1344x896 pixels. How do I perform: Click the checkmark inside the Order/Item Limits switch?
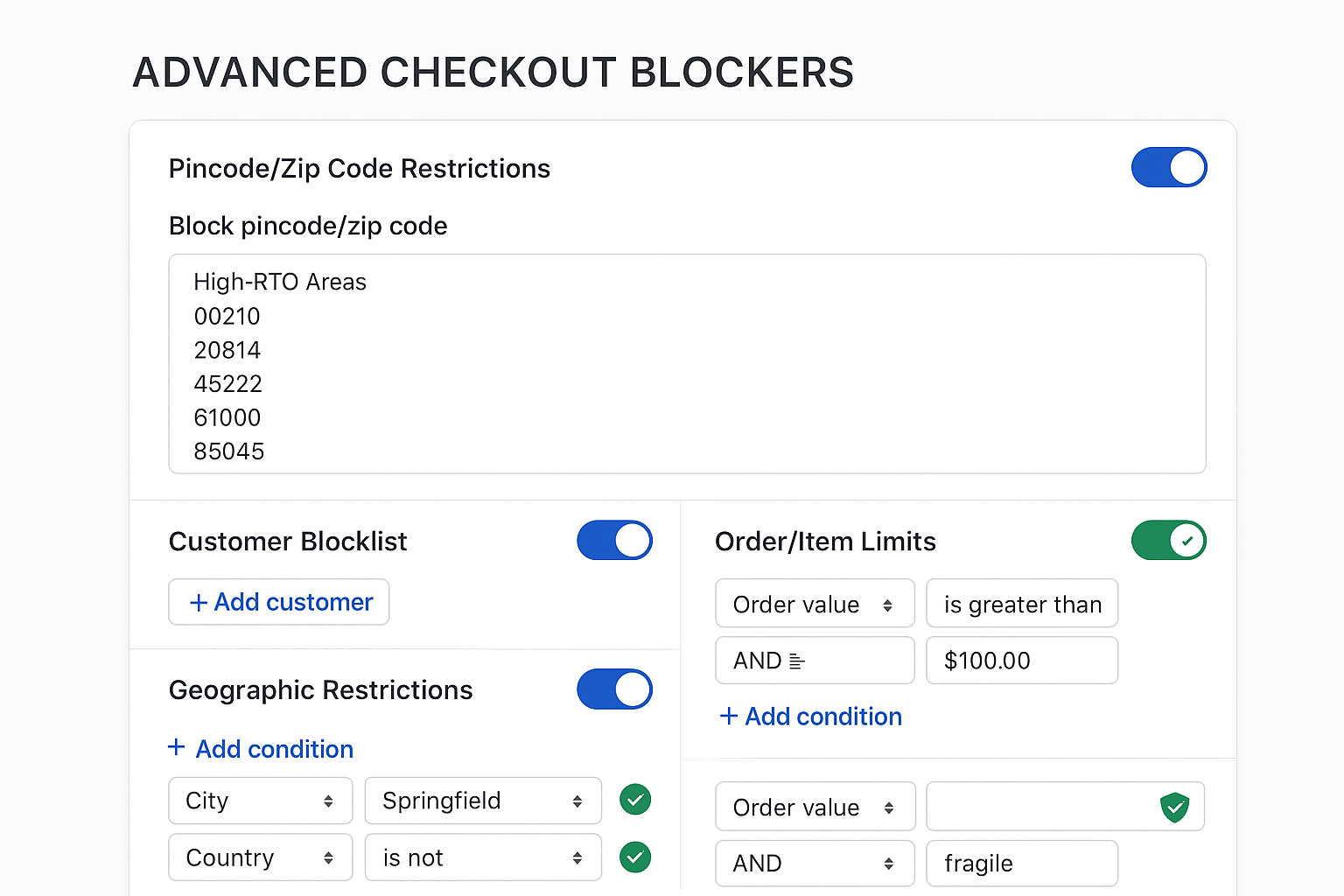pos(1186,541)
